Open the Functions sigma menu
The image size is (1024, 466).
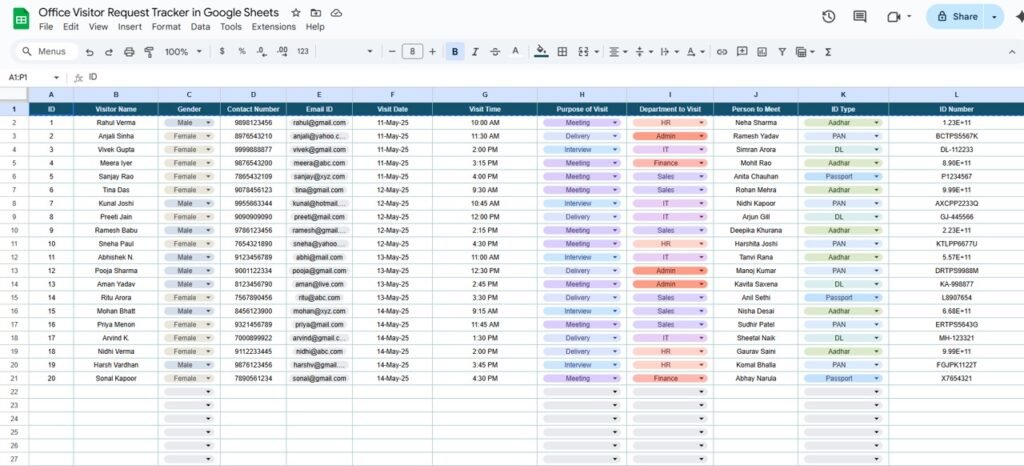click(828, 52)
